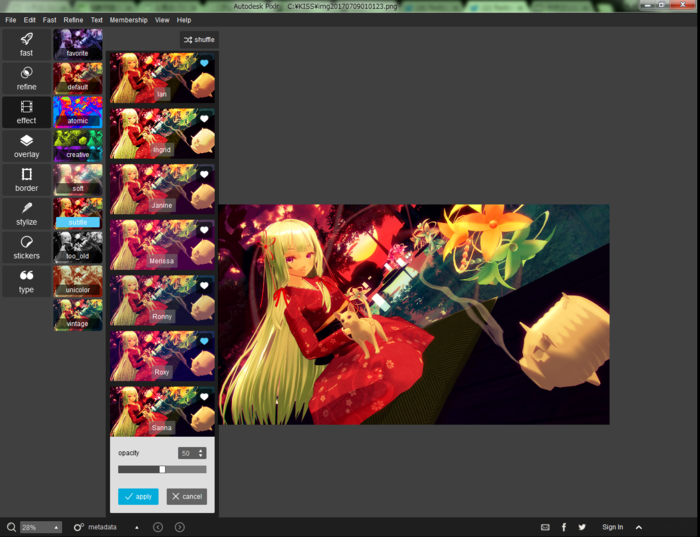Click the zoom magnifier icon
Viewport: 700px width, 537px height.
pos(11,527)
